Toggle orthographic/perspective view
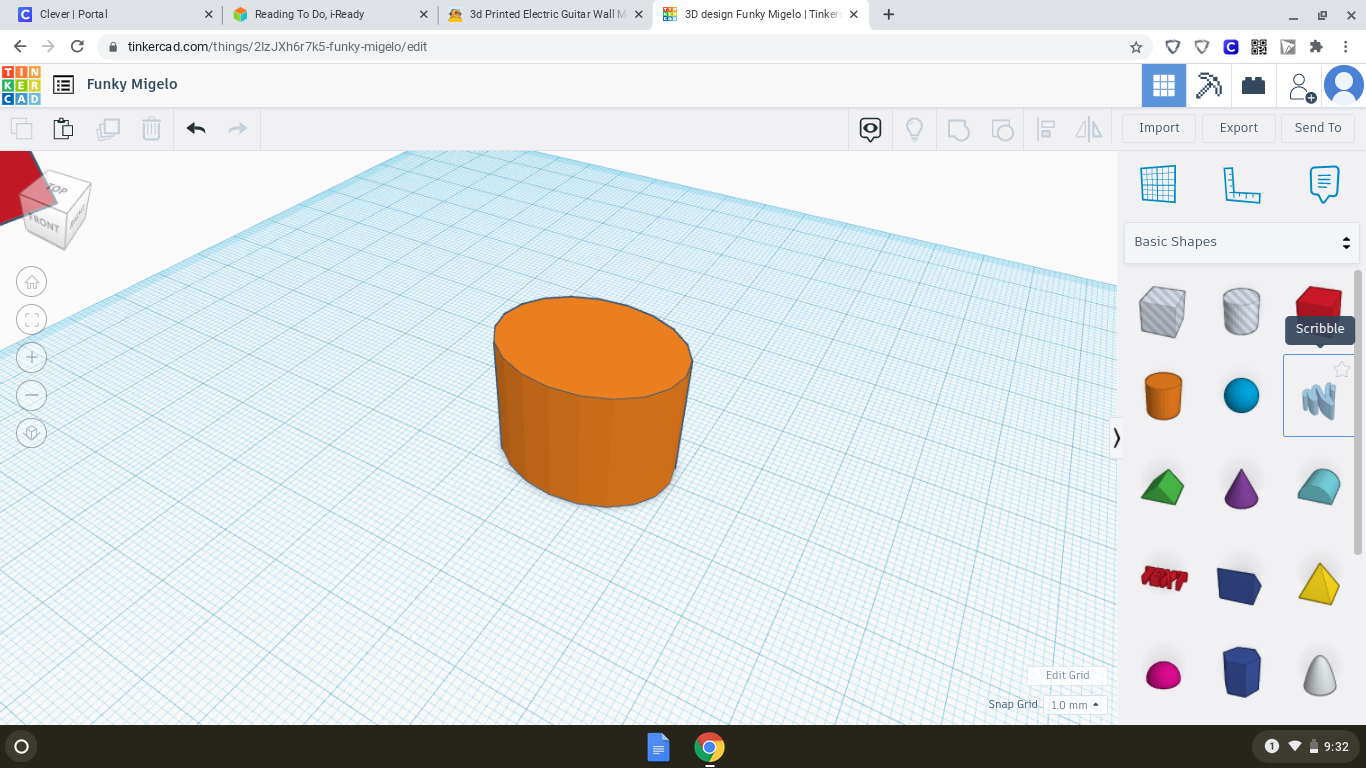 32,433
